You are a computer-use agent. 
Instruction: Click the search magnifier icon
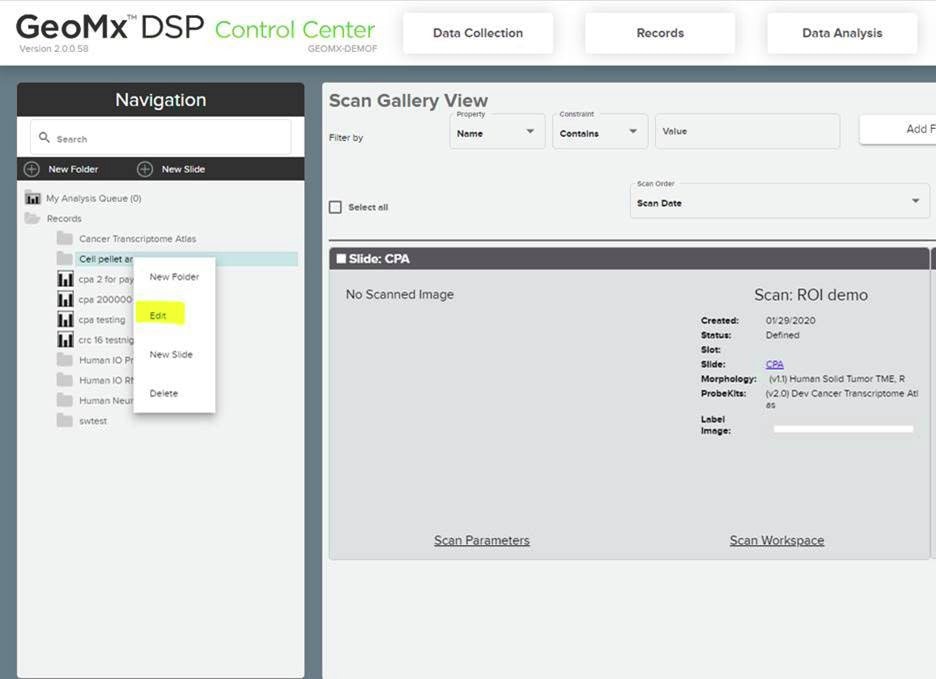click(x=44, y=138)
